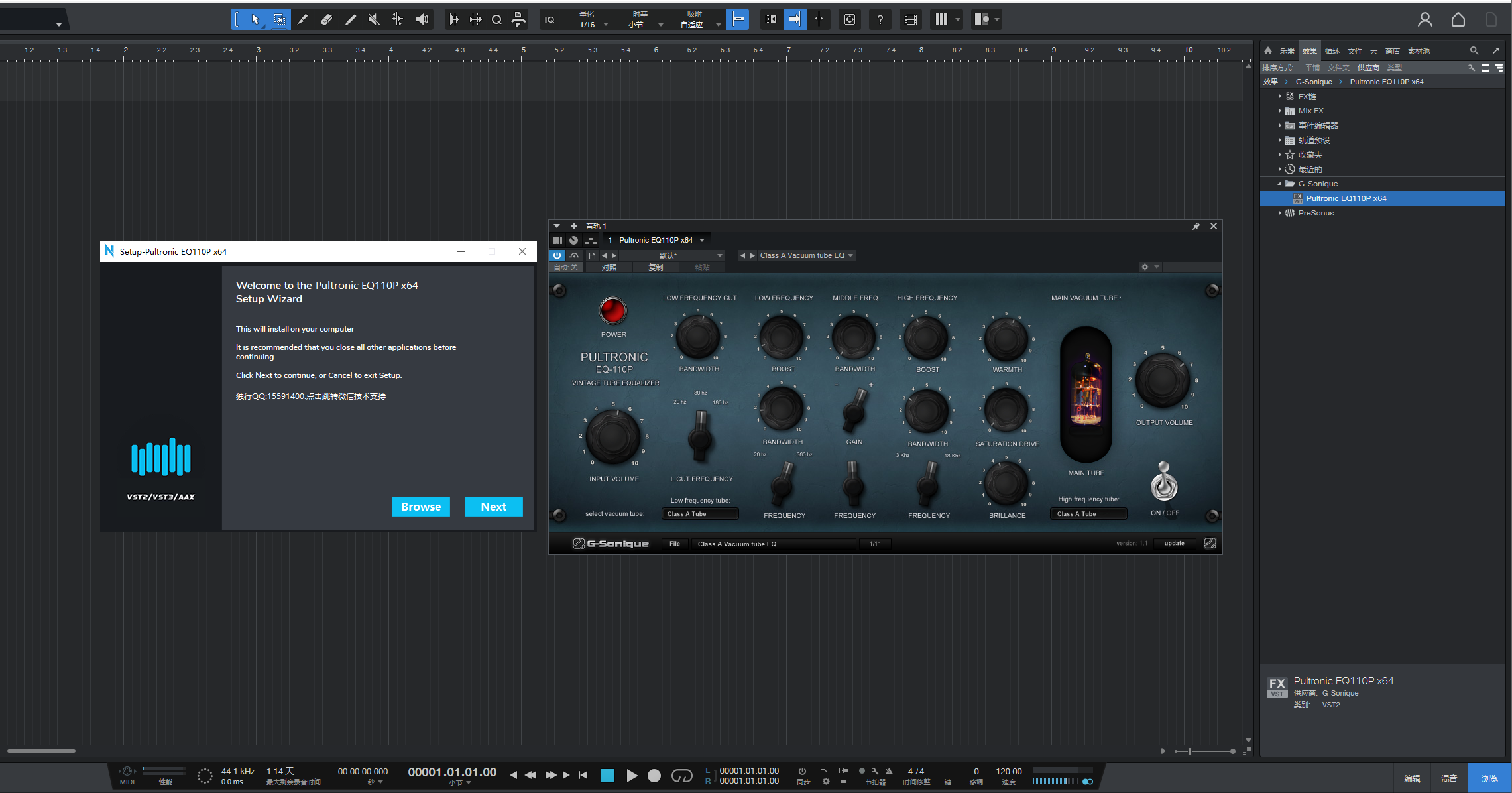Open the help question mark button
Screen dimensions: 1512x793
coord(880,19)
